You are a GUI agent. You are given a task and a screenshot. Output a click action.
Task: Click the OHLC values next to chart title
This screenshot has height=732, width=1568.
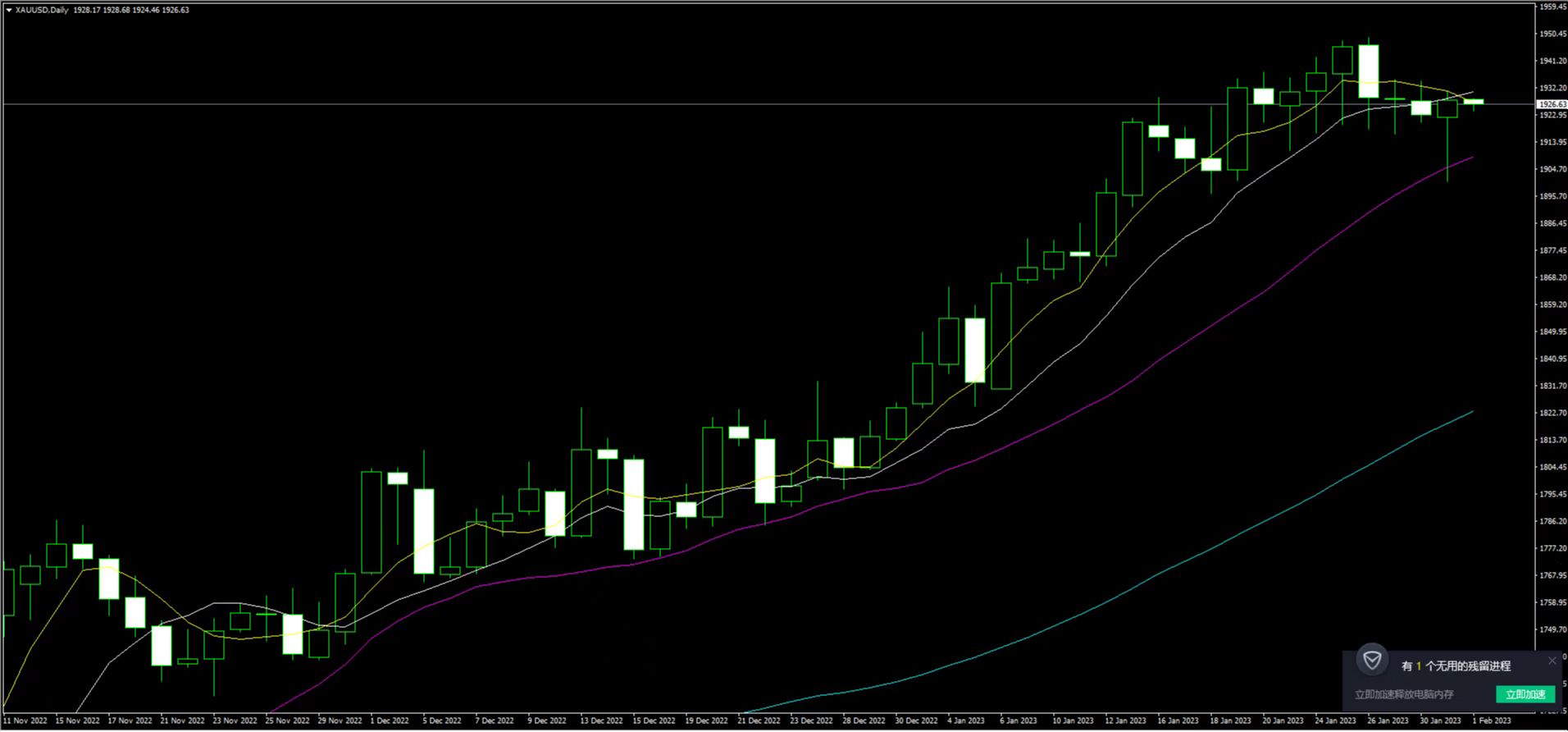tap(131, 10)
